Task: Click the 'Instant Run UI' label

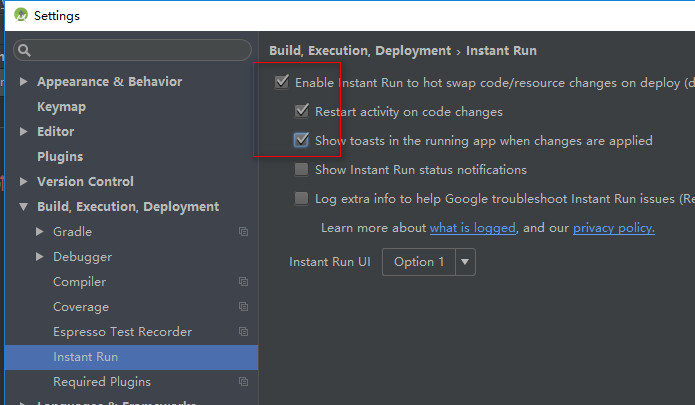Action: pos(330,262)
